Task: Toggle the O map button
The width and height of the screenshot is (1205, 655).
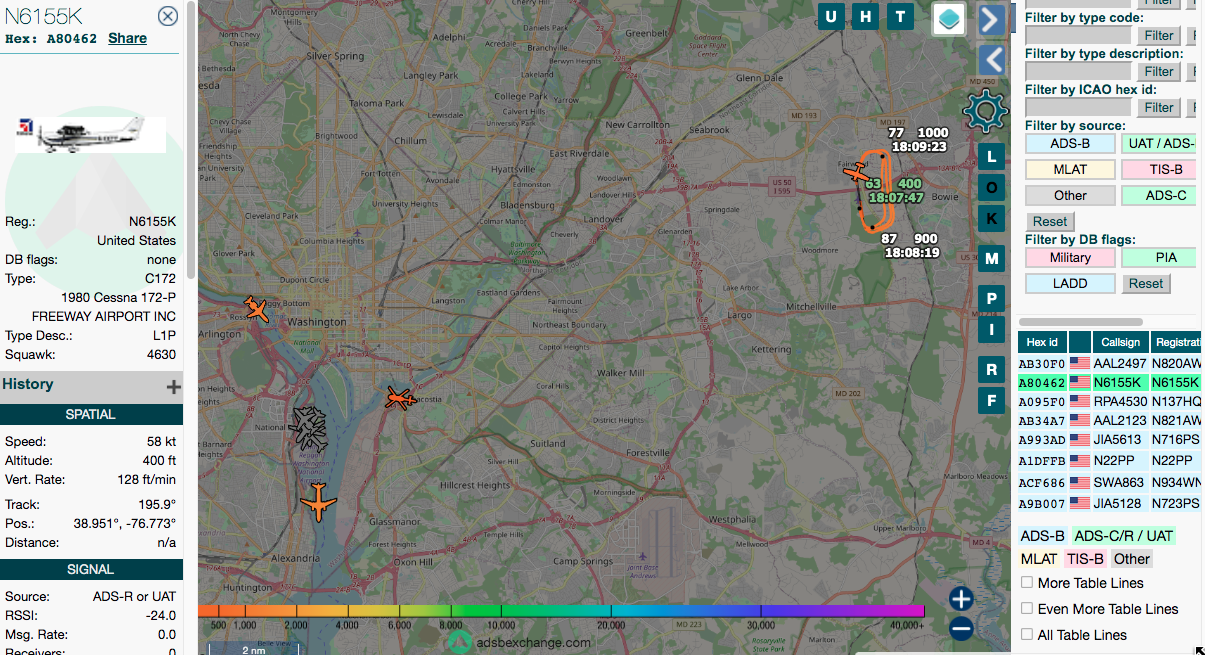Action: pyautogui.click(x=991, y=187)
